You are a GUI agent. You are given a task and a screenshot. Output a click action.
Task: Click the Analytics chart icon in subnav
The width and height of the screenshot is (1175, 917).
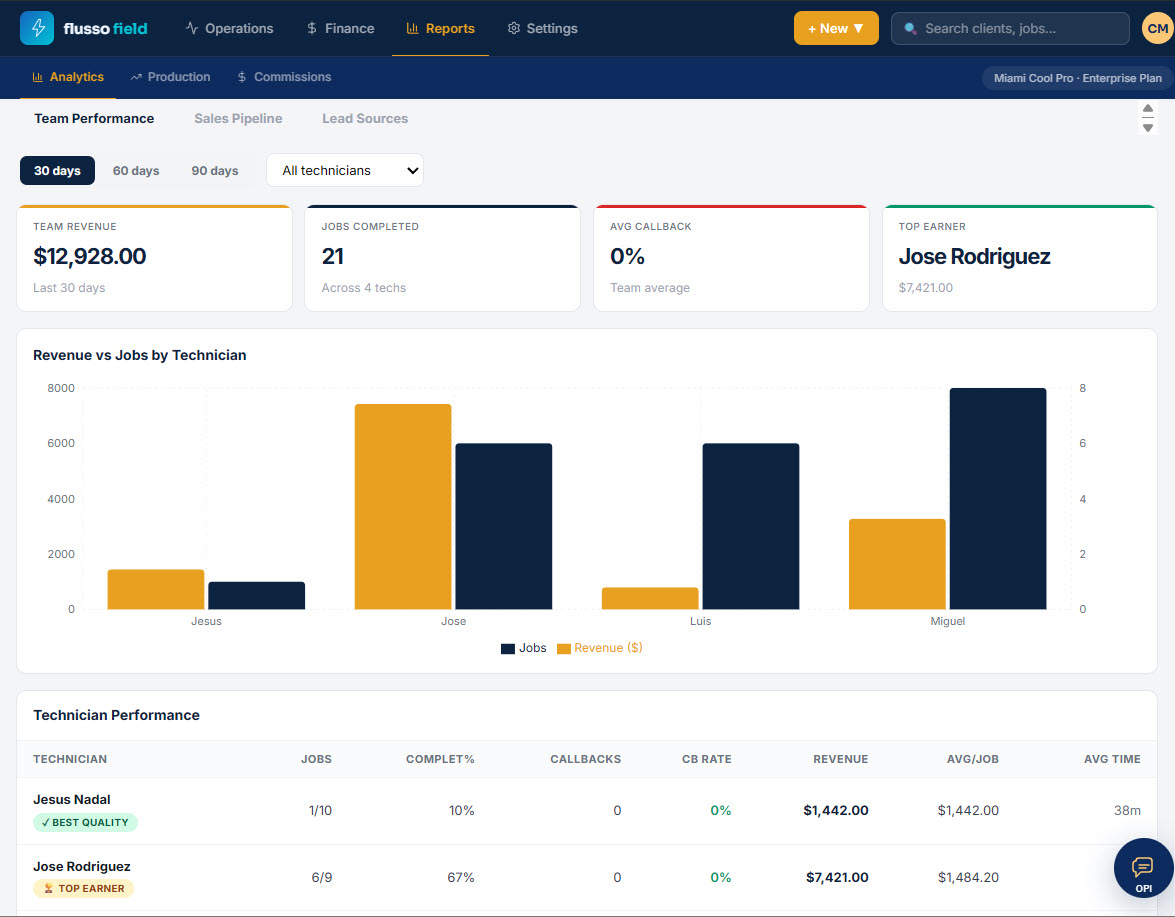pyautogui.click(x=37, y=77)
